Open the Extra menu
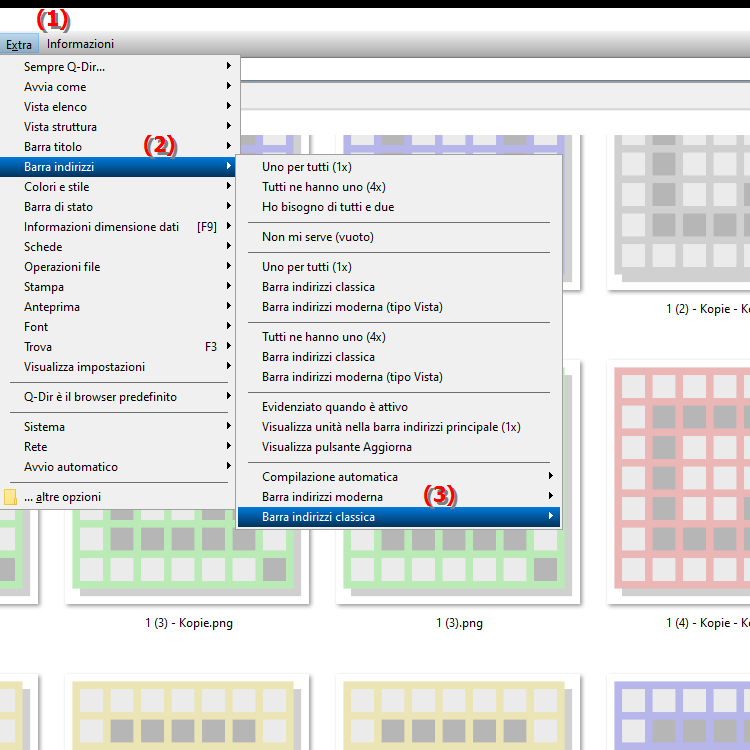This screenshot has width=750, height=750. pos(19,44)
